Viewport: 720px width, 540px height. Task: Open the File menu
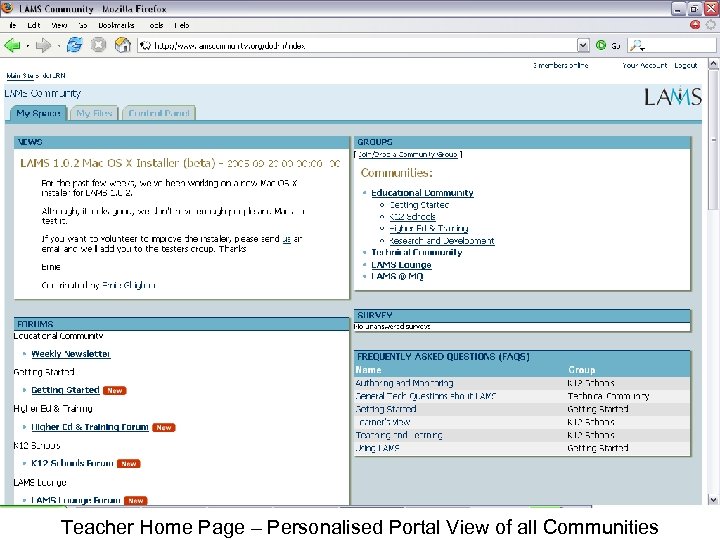(x=12, y=25)
